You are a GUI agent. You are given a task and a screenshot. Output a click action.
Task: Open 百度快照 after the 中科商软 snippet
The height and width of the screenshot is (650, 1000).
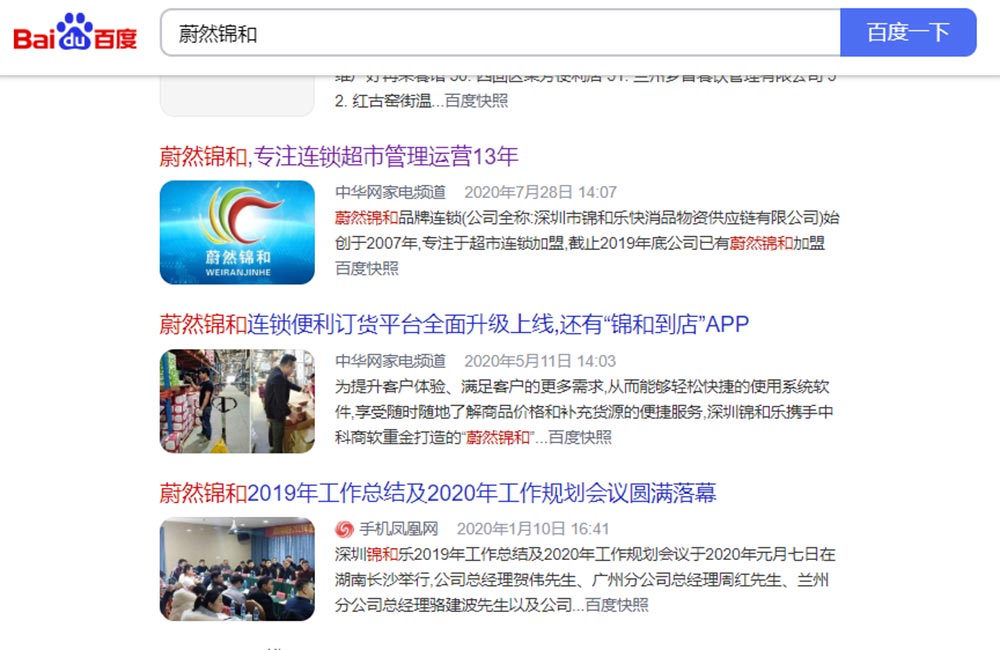point(580,437)
